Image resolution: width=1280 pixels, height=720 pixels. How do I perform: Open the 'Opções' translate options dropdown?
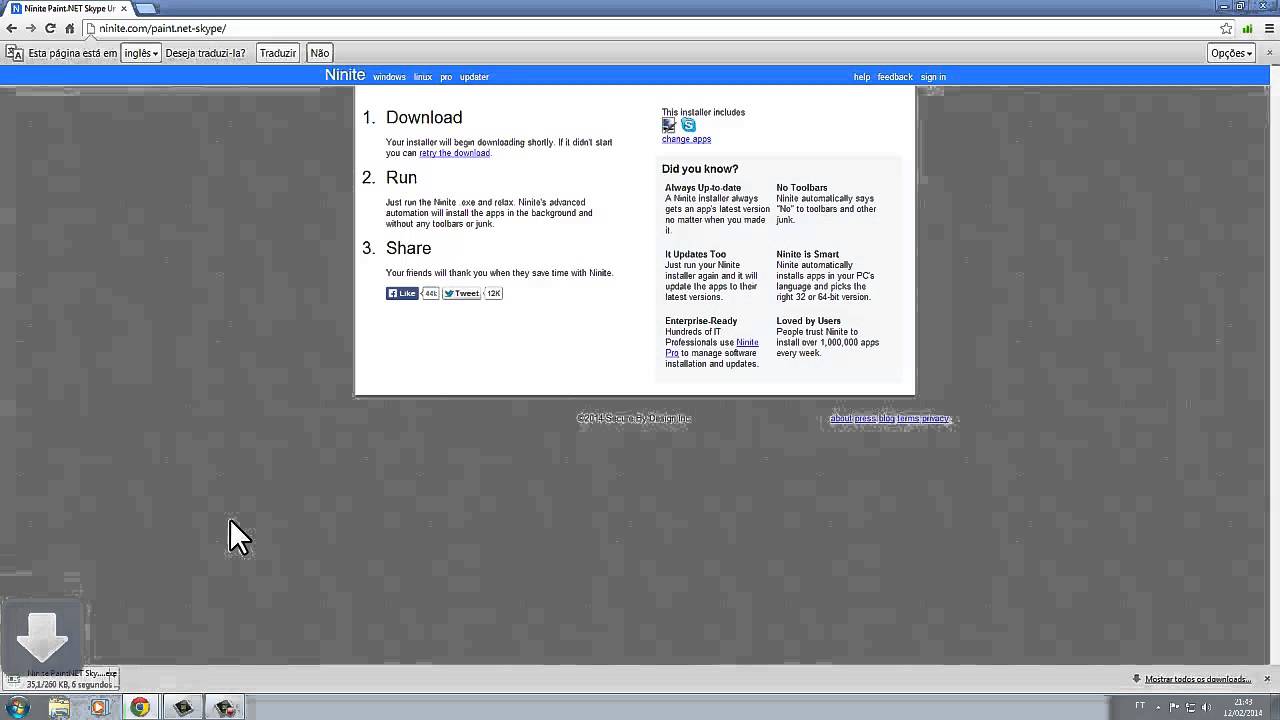click(x=1231, y=53)
